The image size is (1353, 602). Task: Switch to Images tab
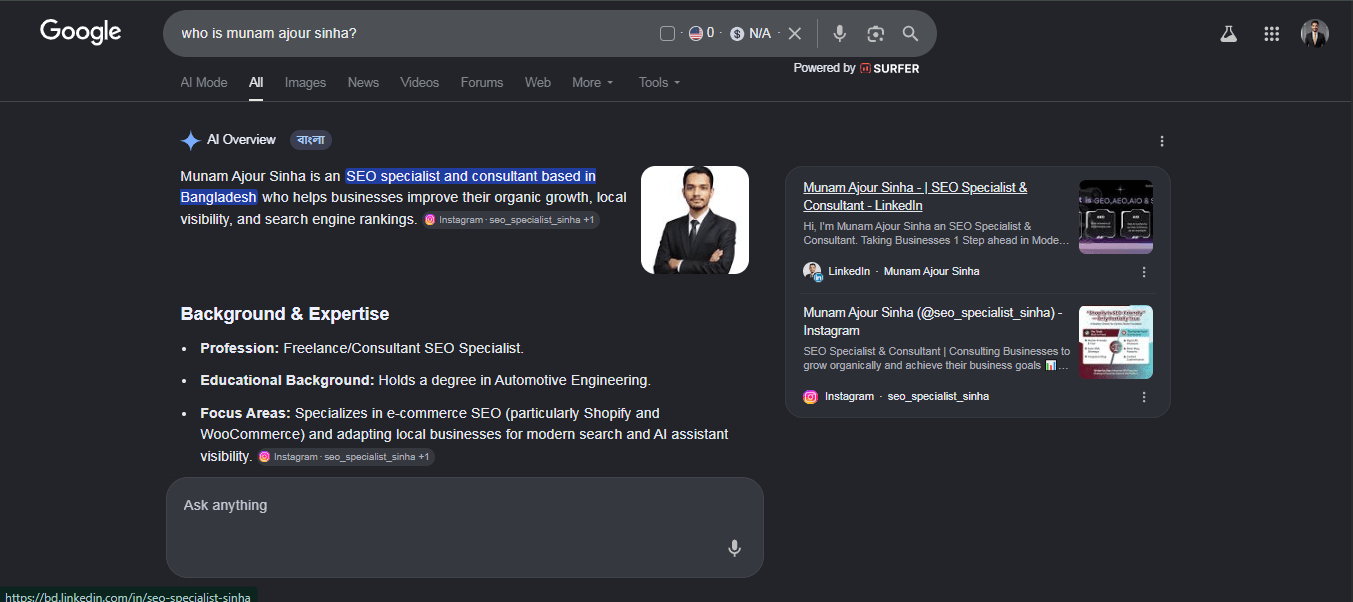point(306,82)
